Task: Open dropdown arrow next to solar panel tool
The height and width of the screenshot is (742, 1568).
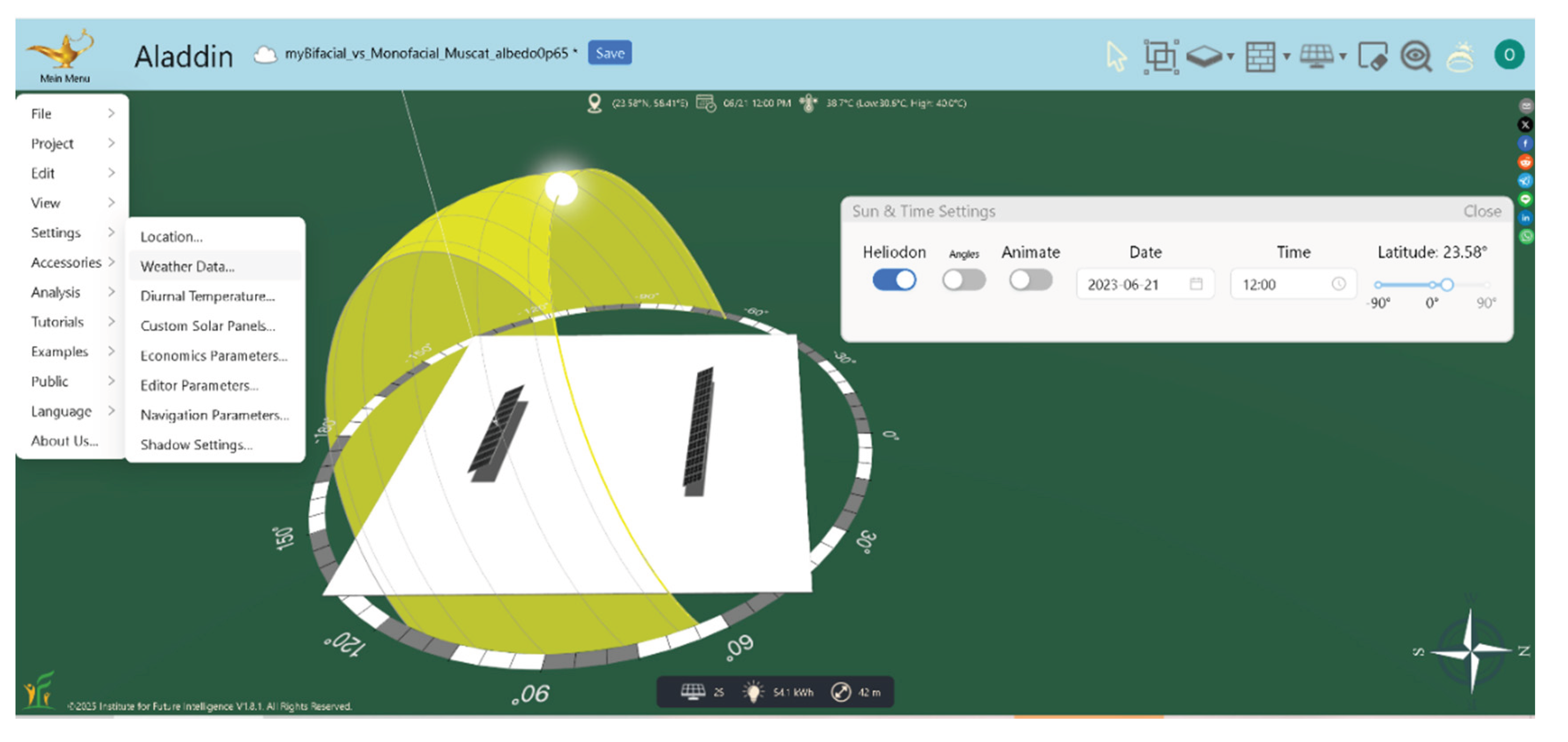Action: coord(1343,57)
